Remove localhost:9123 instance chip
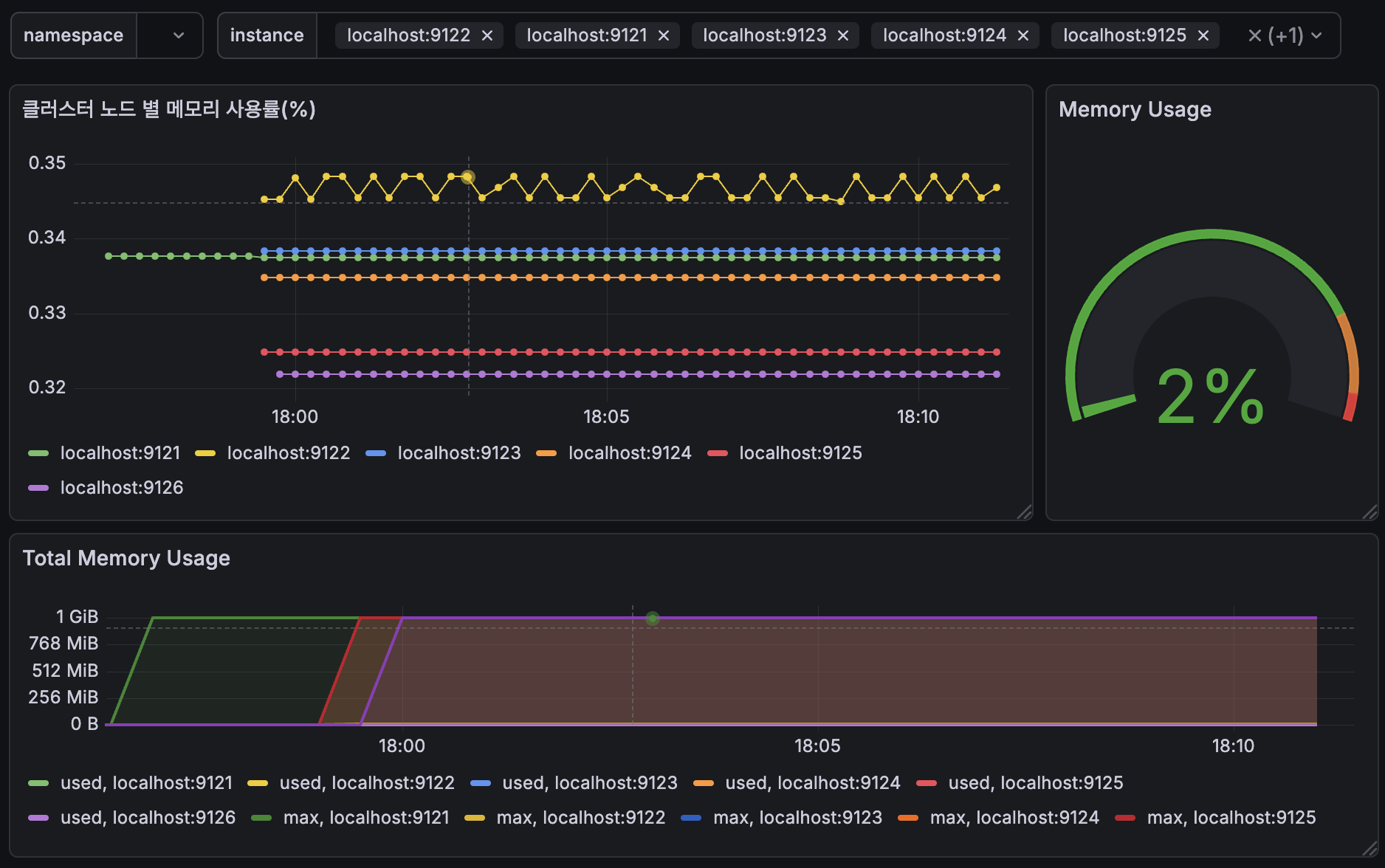The image size is (1385, 868). point(843,35)
